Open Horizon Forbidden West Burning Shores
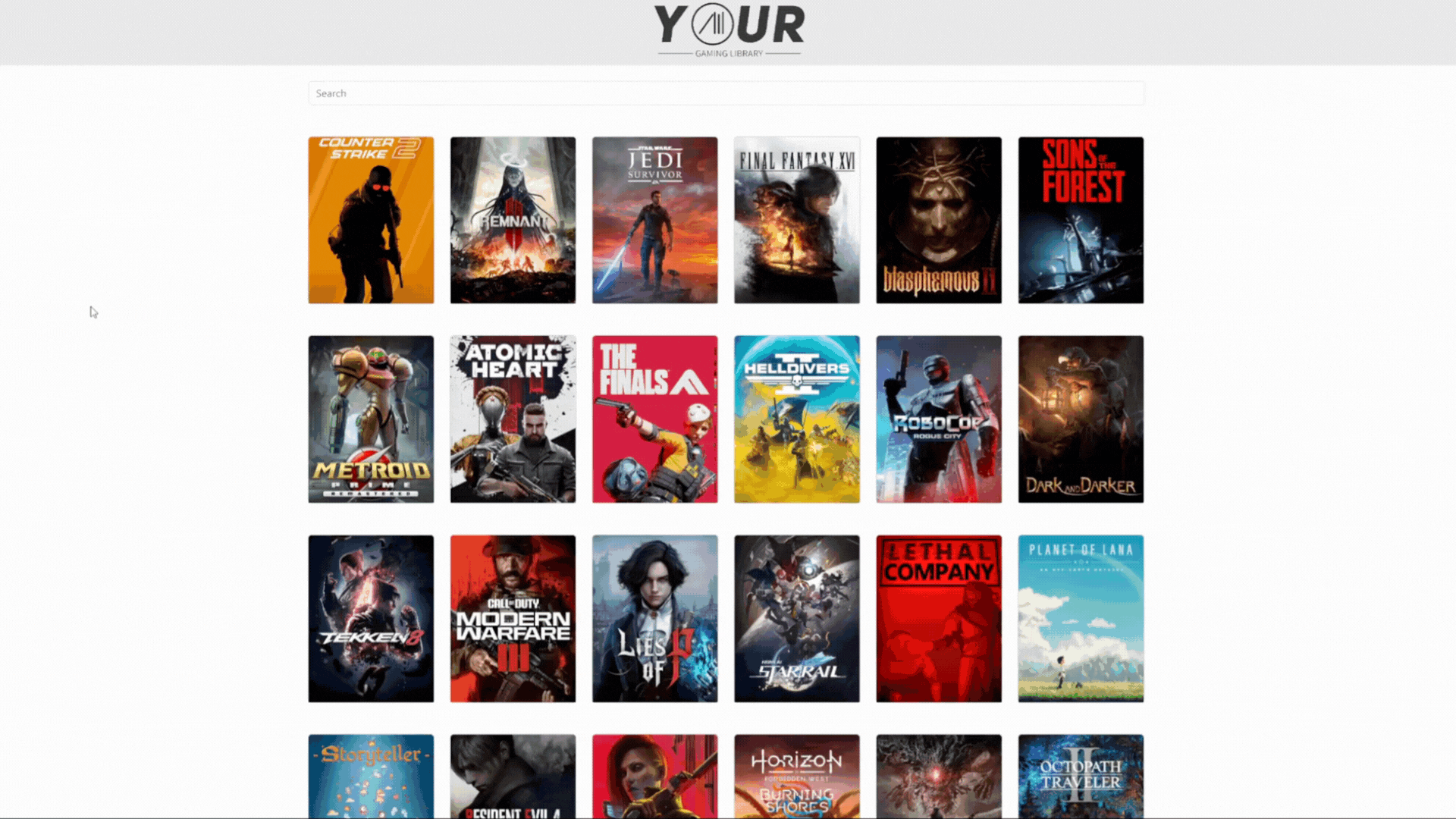 tap(797, 775)
